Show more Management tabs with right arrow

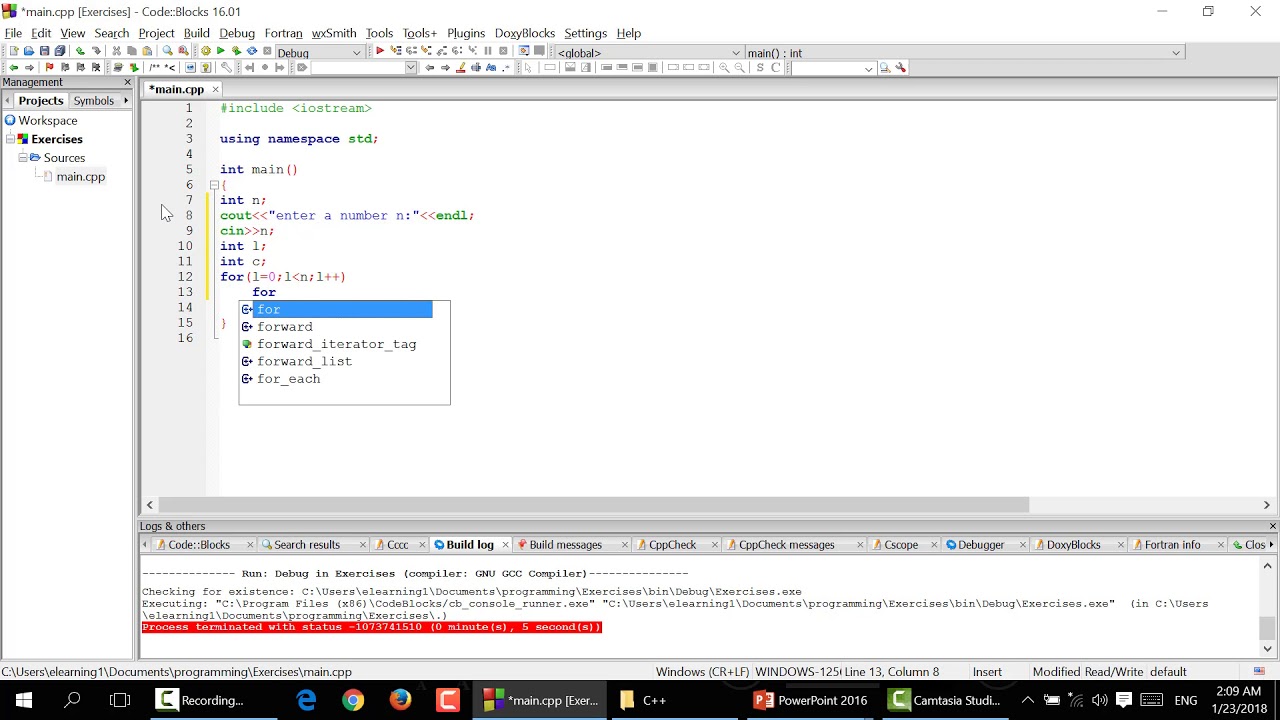tap(126, 100)
